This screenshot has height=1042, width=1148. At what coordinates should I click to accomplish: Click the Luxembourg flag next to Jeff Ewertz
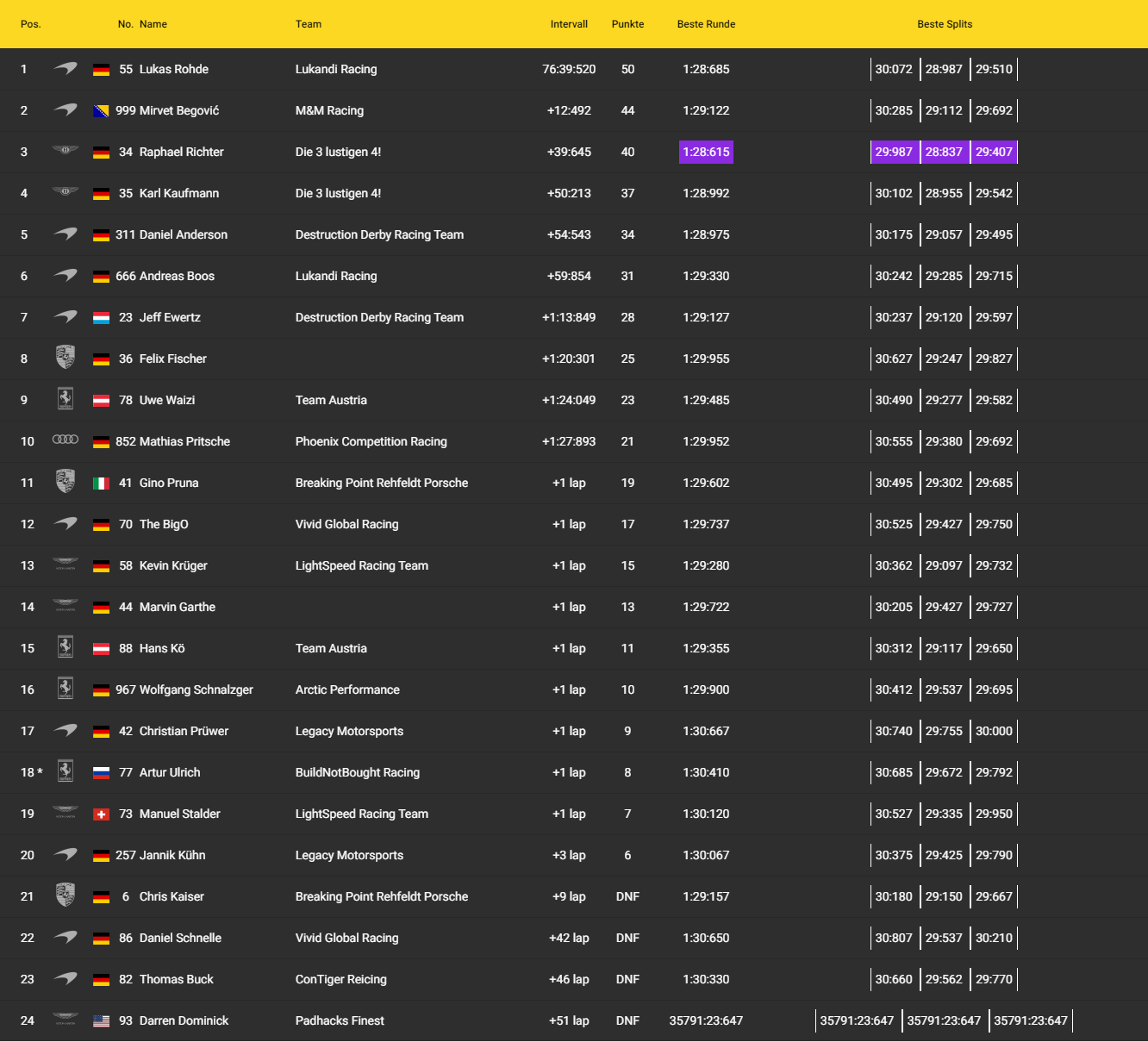[x=101, y=318]
